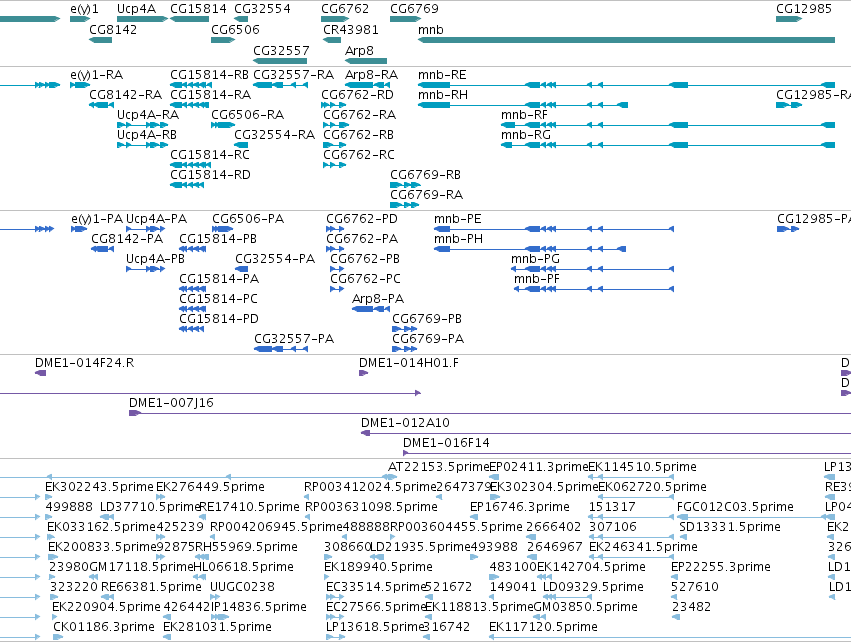
Task: Click EST label EK302243.5prime
Action: [x=99, y=487]
